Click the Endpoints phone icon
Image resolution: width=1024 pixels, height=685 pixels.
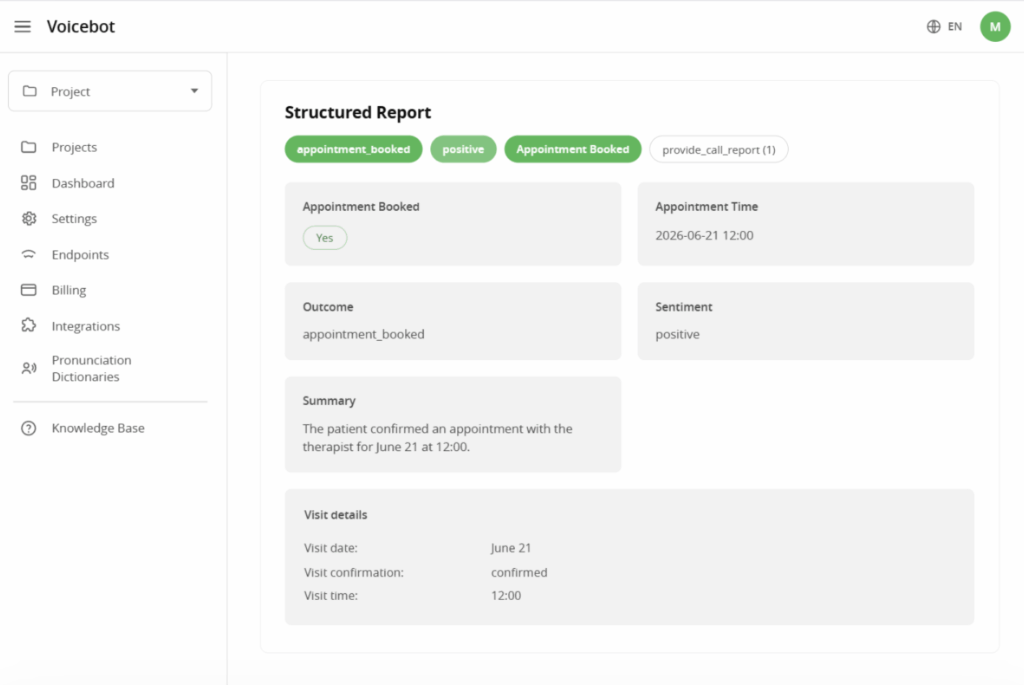[29, 254]
